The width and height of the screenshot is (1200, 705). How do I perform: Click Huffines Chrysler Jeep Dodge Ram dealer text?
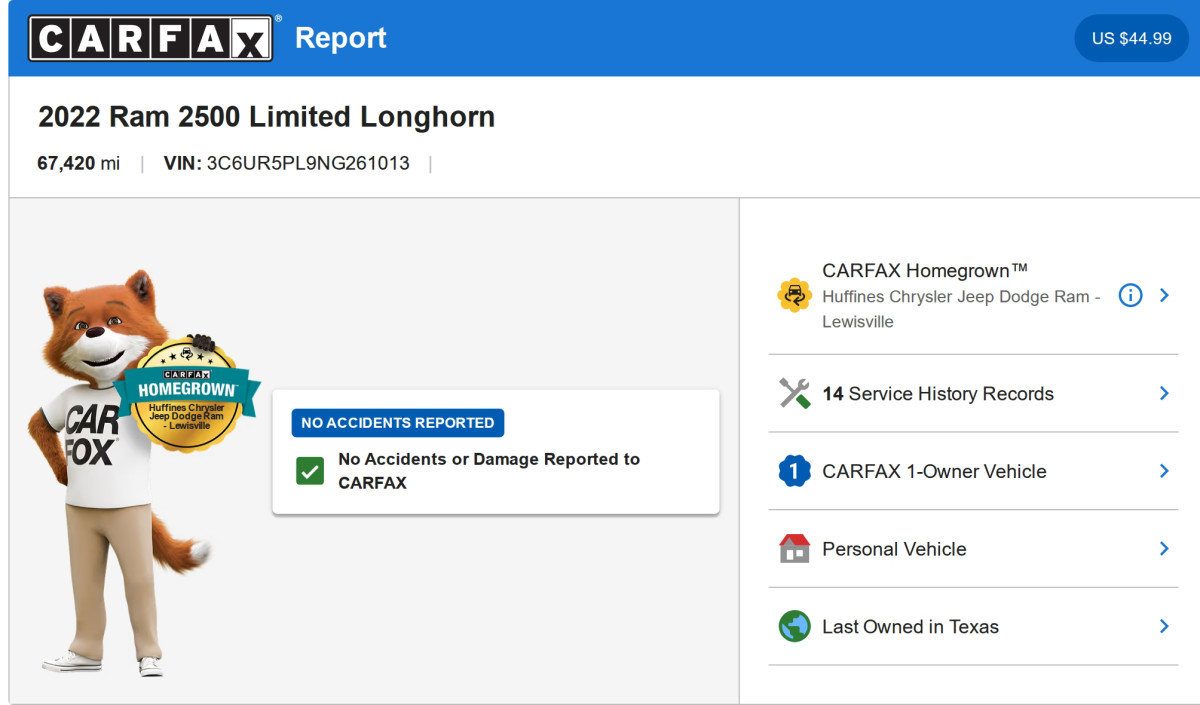[961, 309]
